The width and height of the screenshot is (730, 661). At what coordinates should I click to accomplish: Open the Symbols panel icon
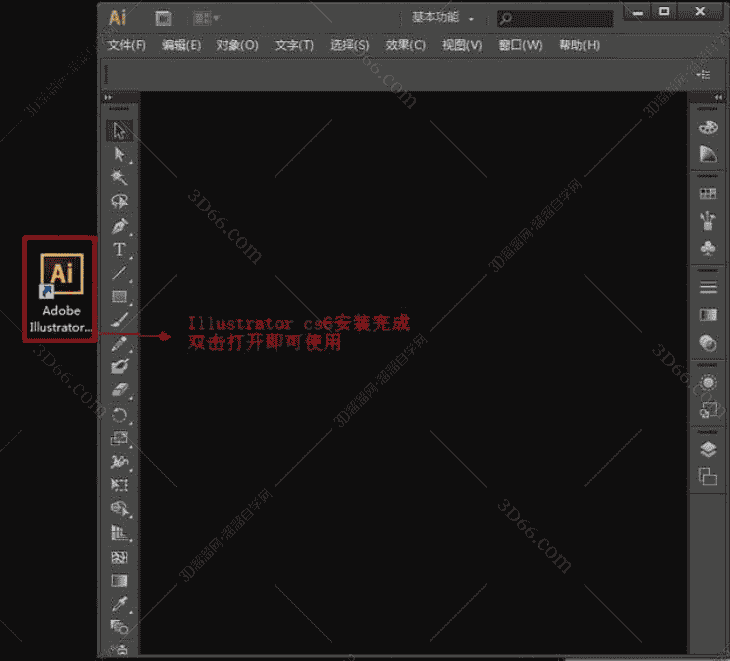pos(708,248)
